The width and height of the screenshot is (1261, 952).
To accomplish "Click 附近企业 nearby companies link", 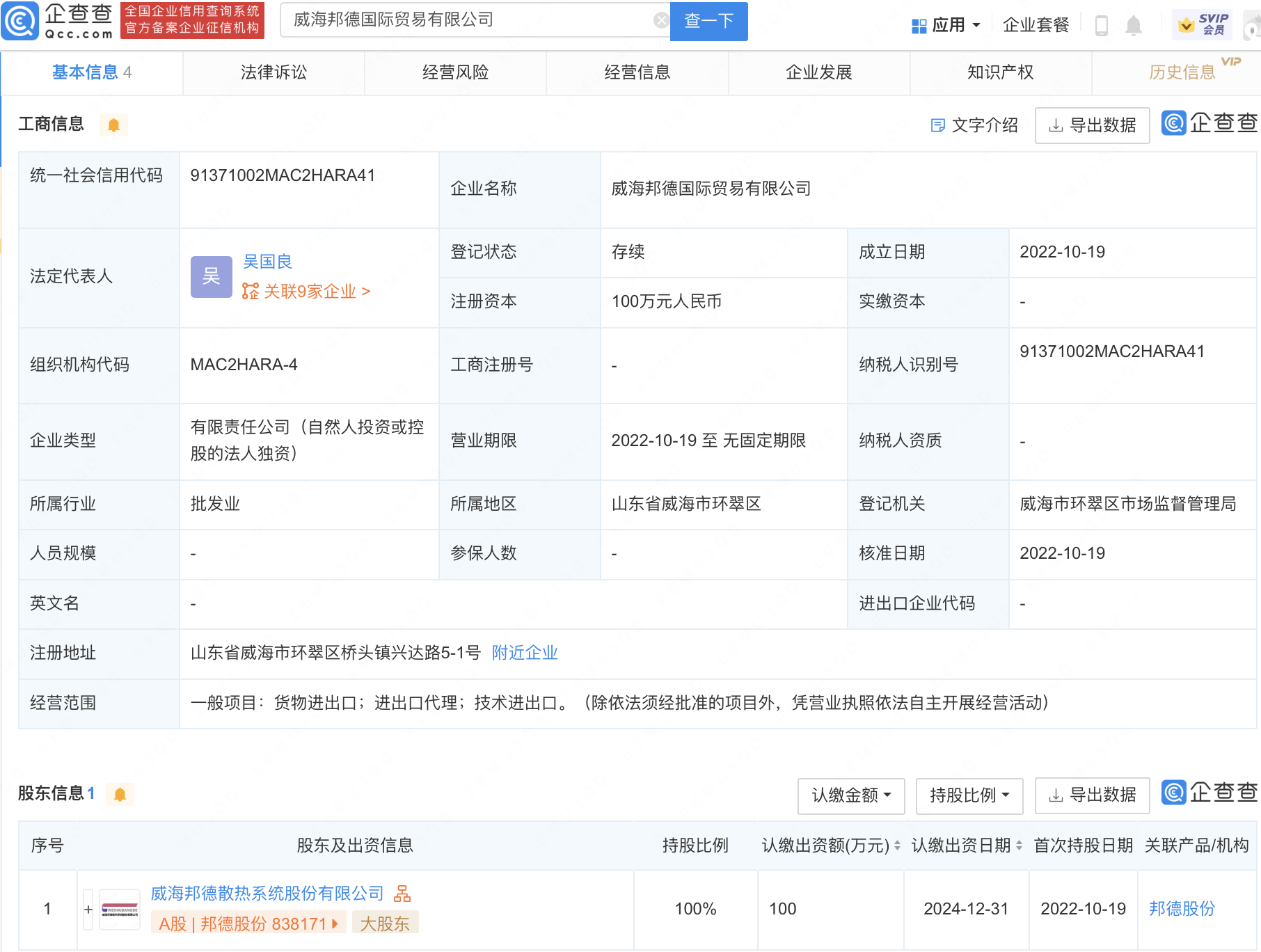I will 525,653.
